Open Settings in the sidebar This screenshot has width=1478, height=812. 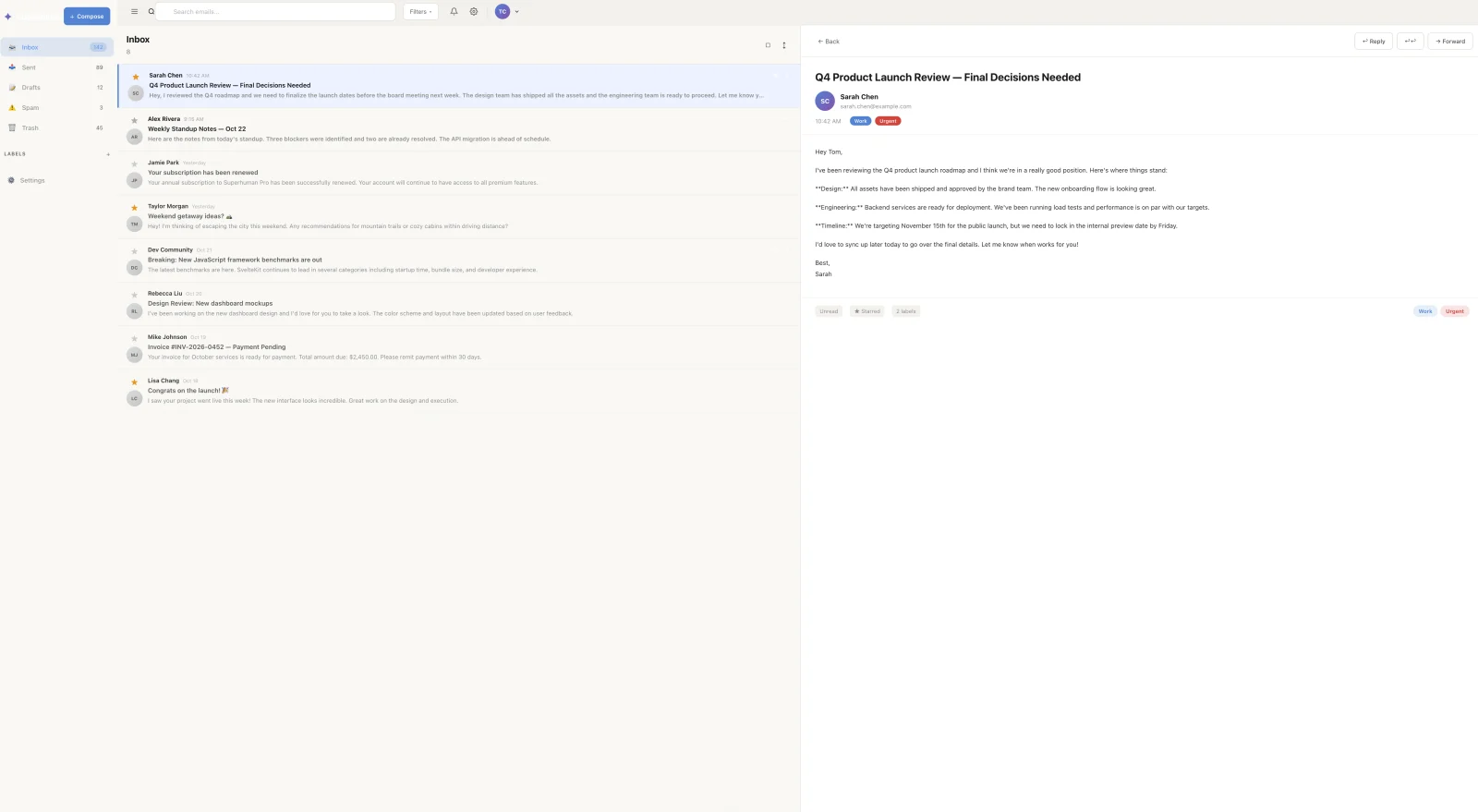[56, 180]
